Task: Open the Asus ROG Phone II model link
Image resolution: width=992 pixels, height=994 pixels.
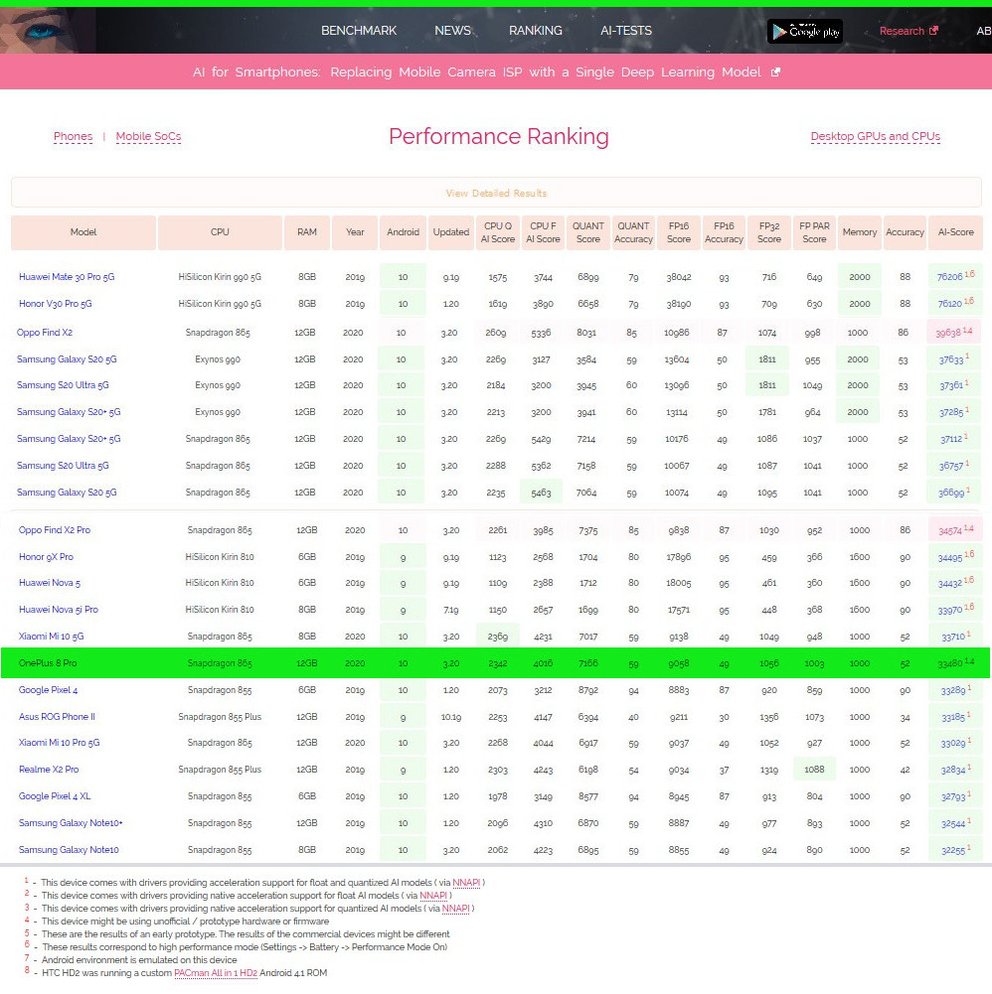Action: 57,716
